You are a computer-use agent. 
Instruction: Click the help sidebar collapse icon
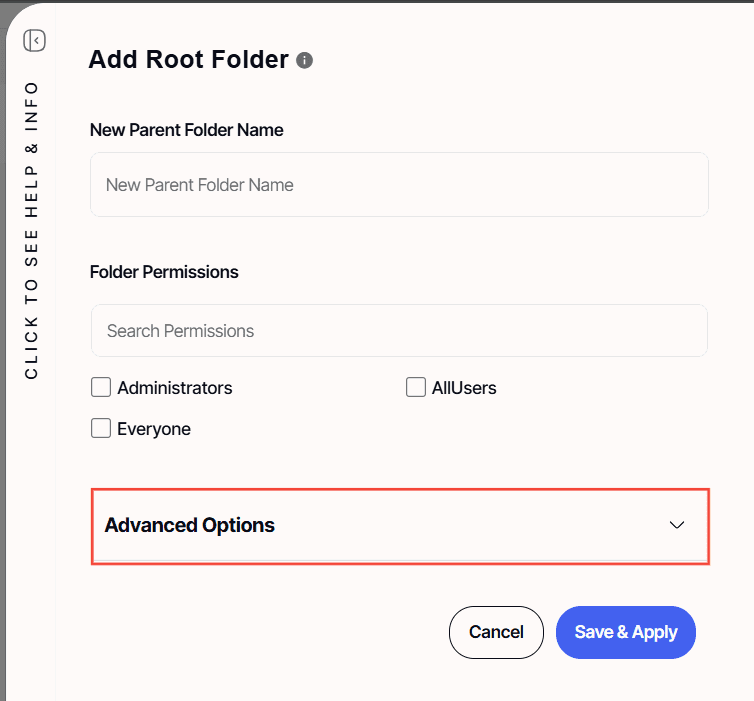tap(35, 41)
